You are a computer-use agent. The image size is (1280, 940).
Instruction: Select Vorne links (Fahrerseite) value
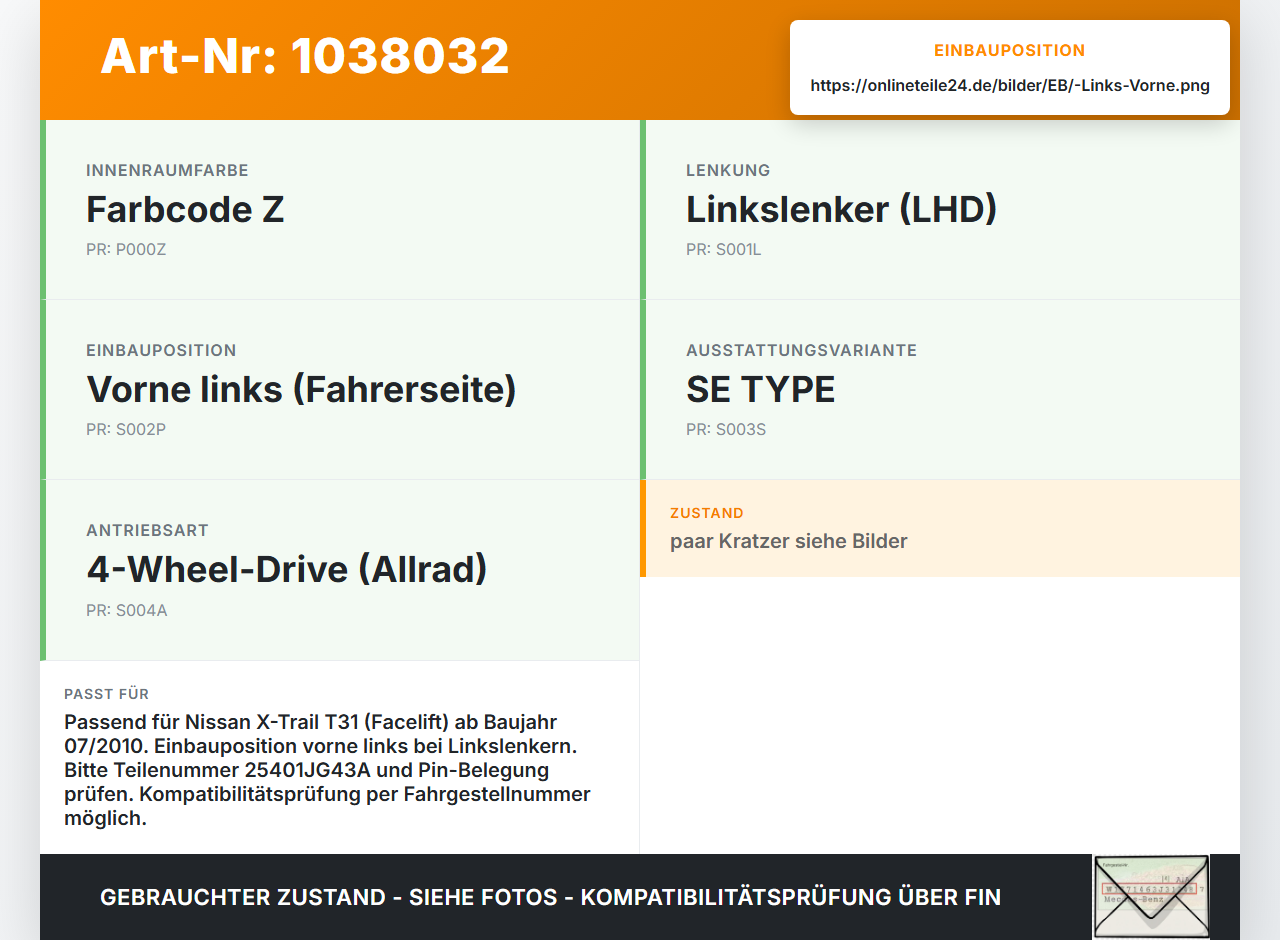click(301, 390)
